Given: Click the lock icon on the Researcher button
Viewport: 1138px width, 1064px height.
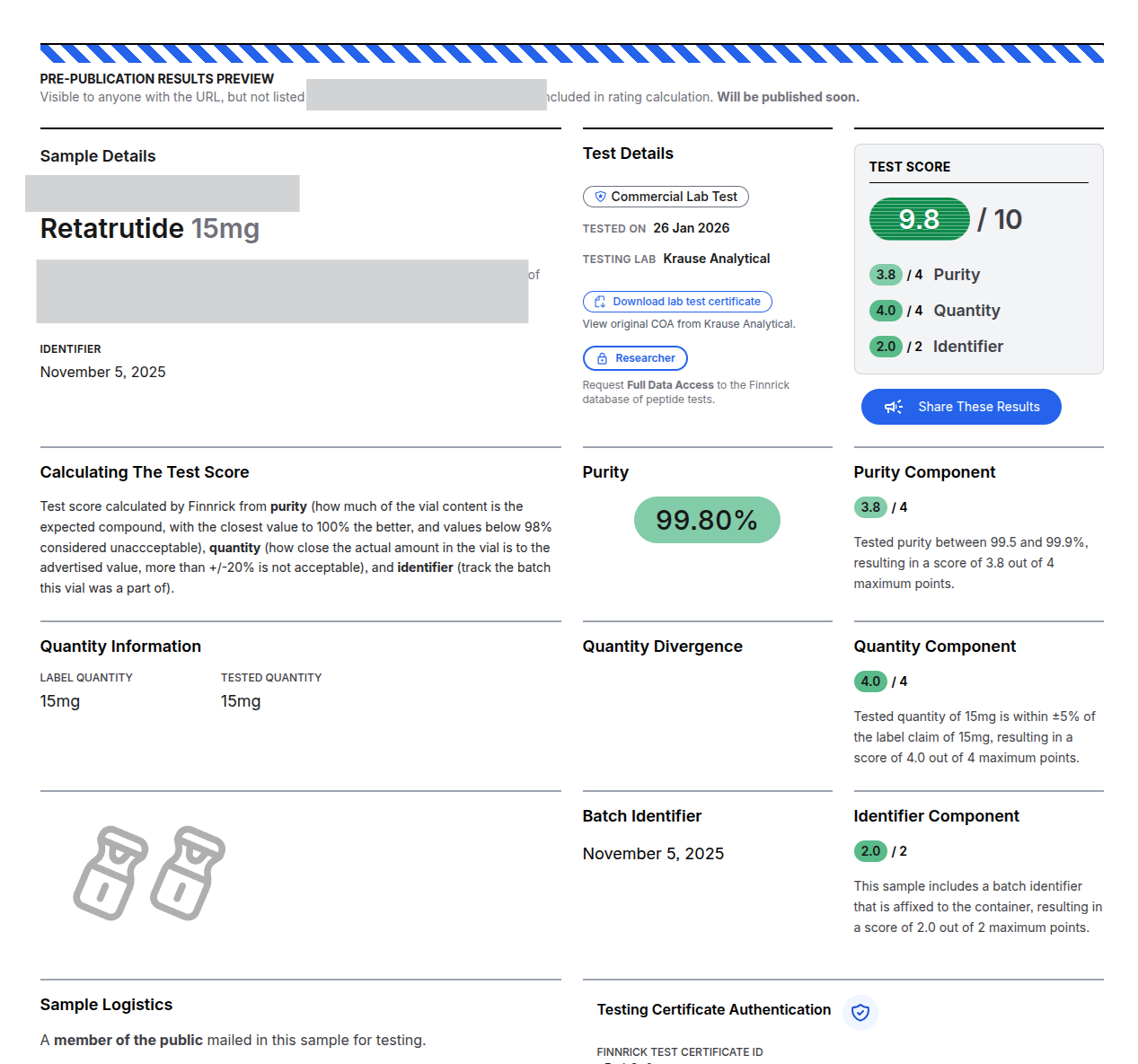Looking at the screenshot, I should (602, 358).
